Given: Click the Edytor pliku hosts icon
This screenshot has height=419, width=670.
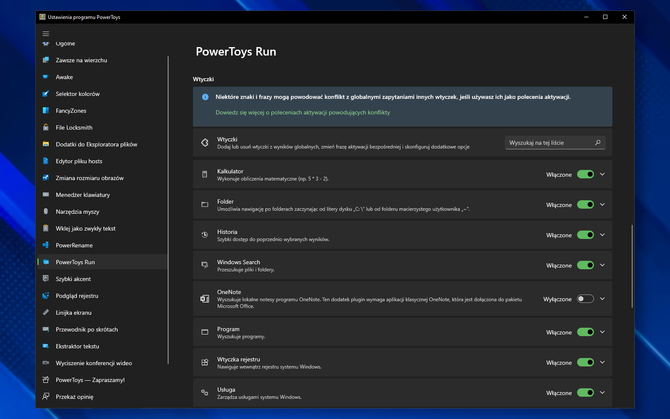Looking at the screenshot, I should pos(46,161).
